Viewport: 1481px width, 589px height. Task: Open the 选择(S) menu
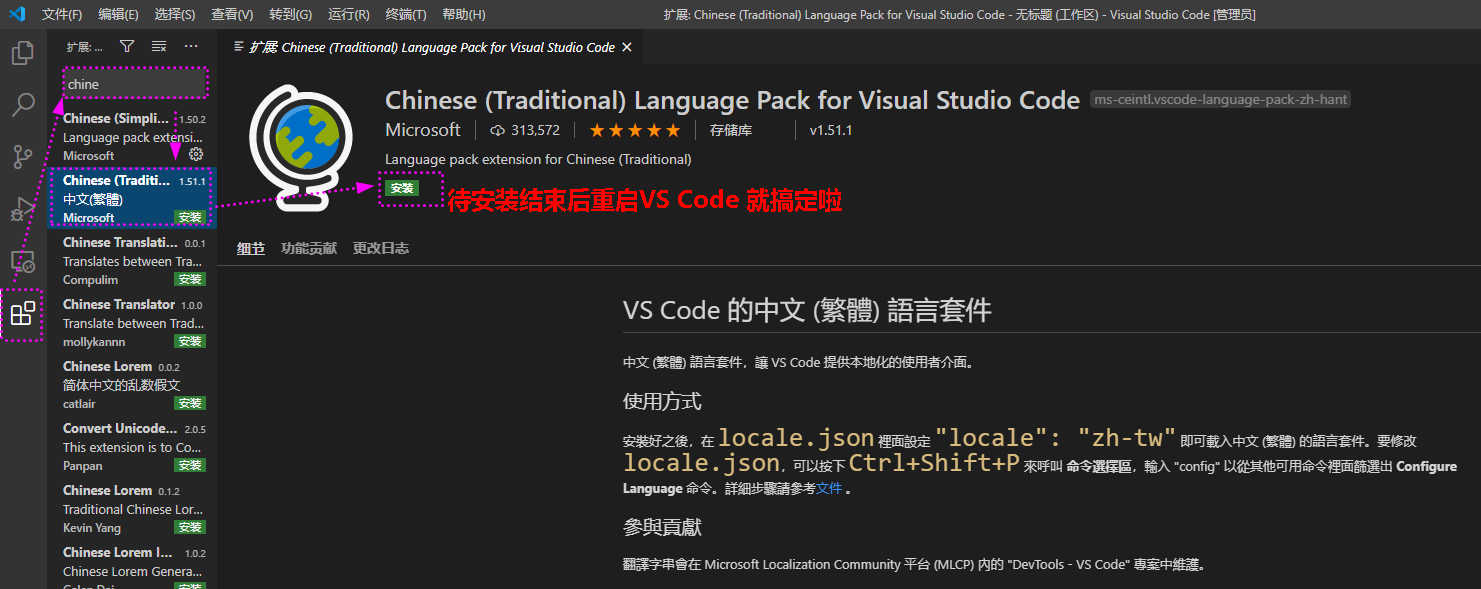click(x=176, y=15)
